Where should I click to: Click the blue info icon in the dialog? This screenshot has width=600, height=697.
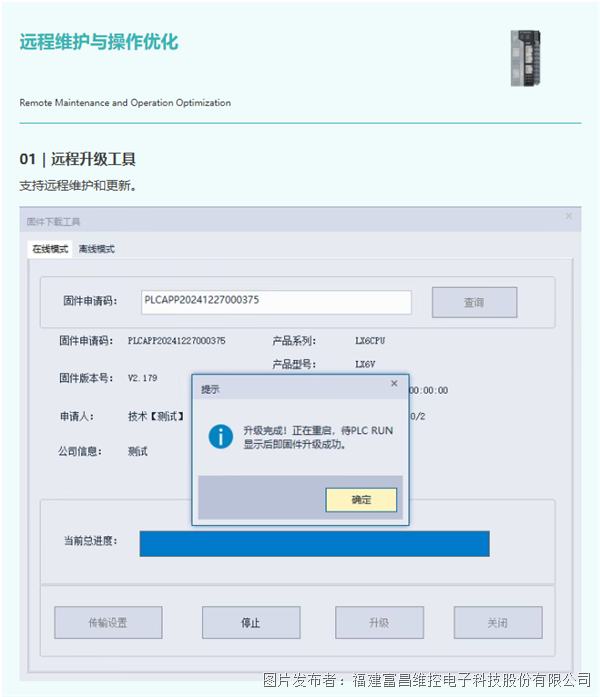221,436
